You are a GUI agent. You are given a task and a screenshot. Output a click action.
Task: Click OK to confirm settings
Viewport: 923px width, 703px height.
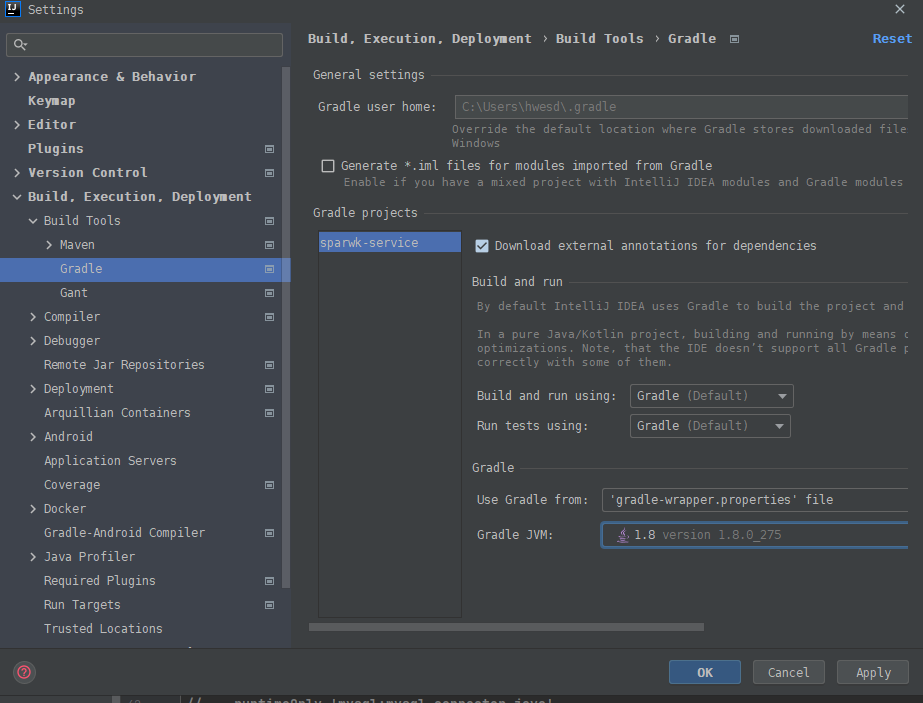705,672
